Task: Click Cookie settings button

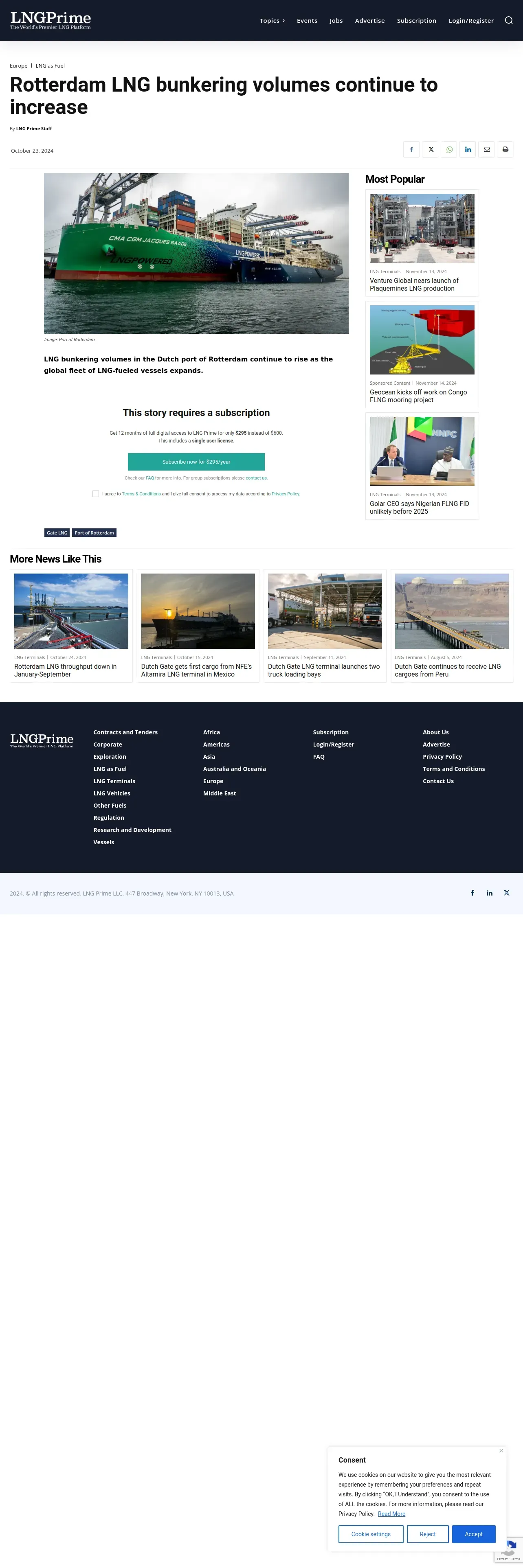Action: coord(371,1534)
